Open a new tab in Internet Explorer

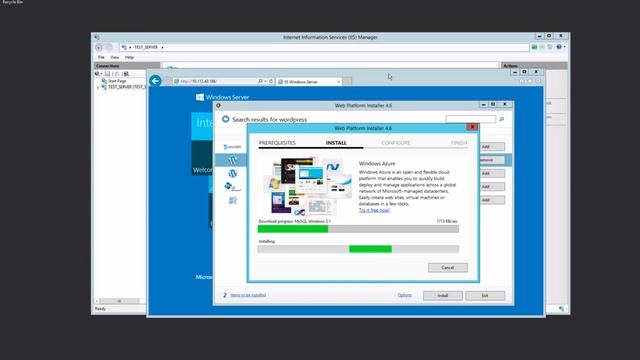(347, 81)
